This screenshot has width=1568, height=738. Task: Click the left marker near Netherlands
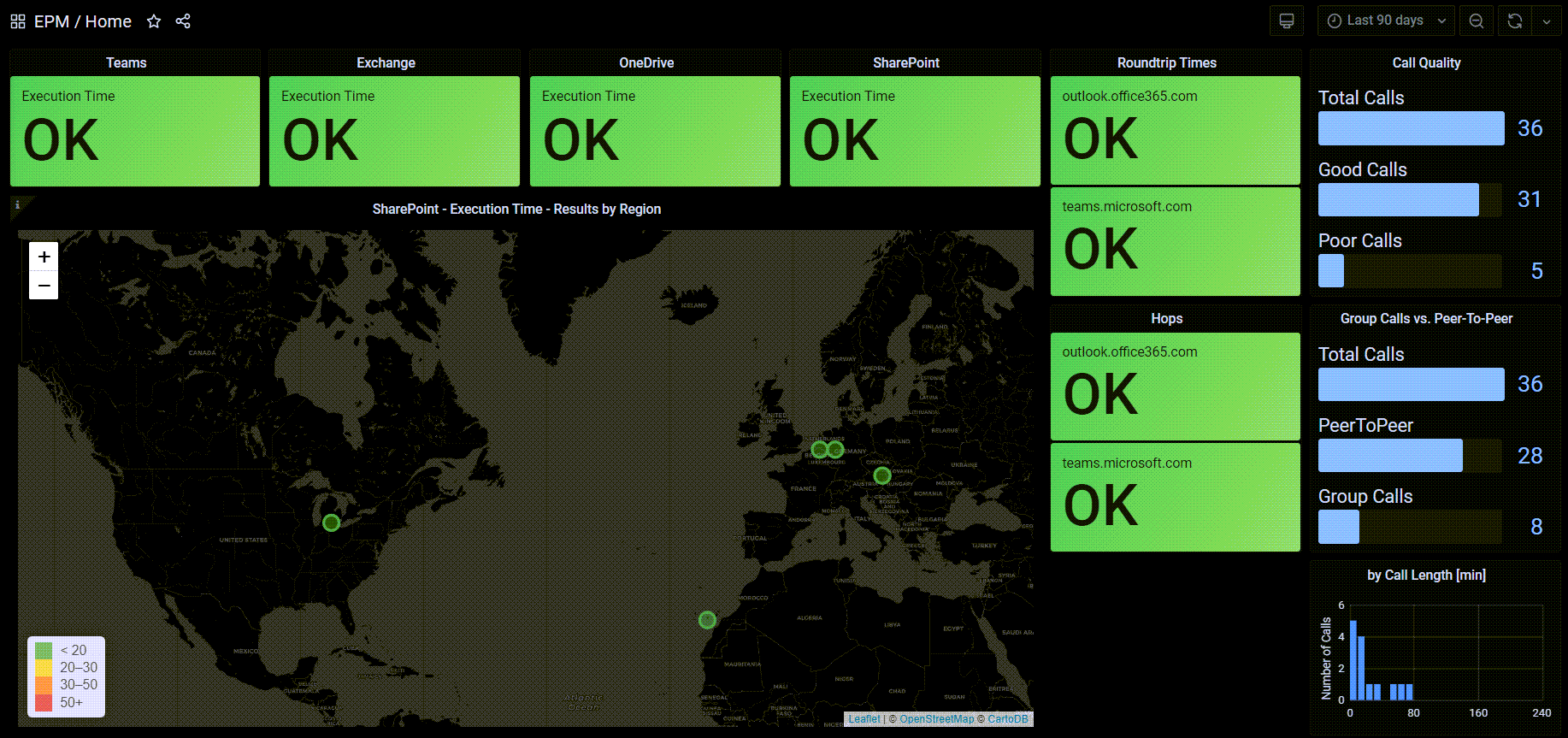pyautogui.click(x=819, y=449)
